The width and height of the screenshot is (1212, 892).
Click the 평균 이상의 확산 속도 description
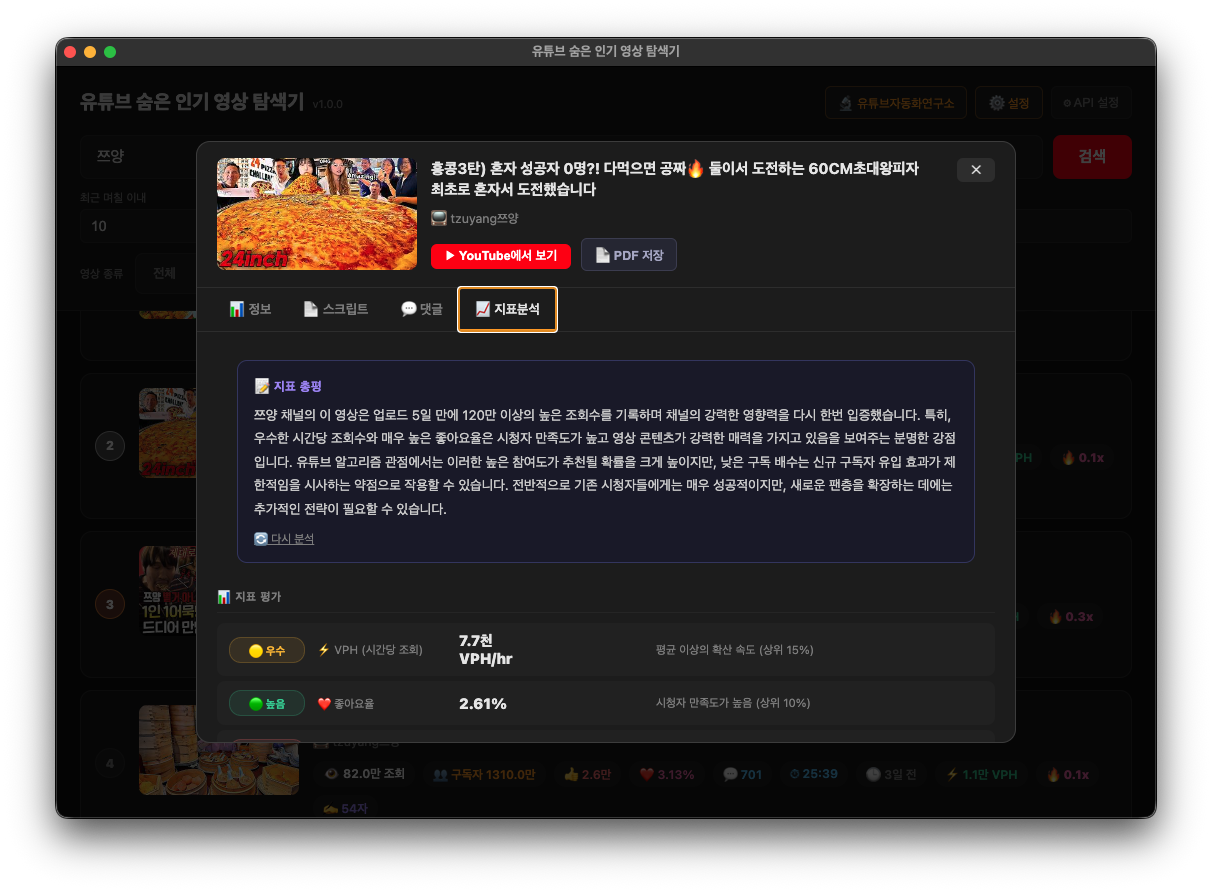tap(735, 650)
